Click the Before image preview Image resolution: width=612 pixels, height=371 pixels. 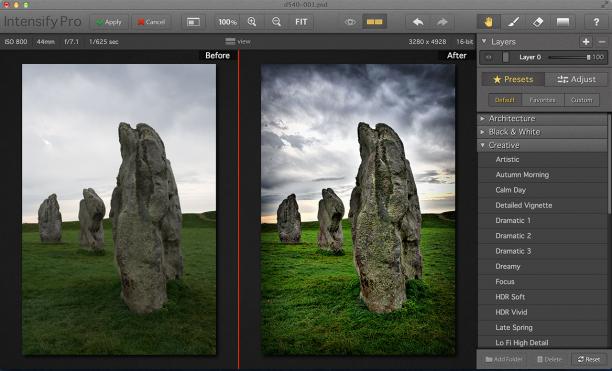[x=119, y=209]
